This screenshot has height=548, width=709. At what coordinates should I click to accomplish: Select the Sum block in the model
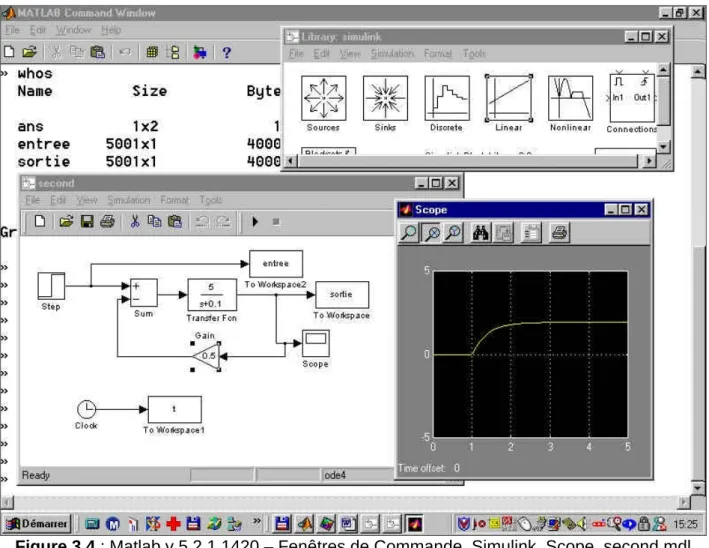(144, 293)
